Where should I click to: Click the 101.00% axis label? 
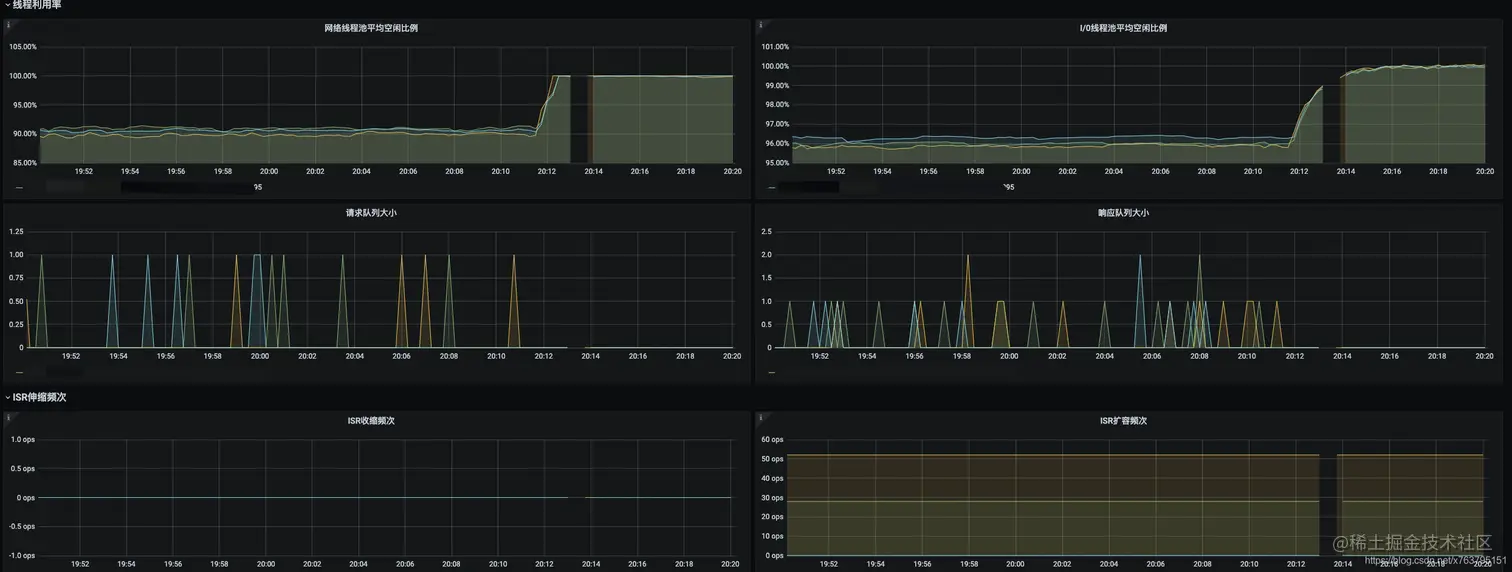click(x=775, y=47)
